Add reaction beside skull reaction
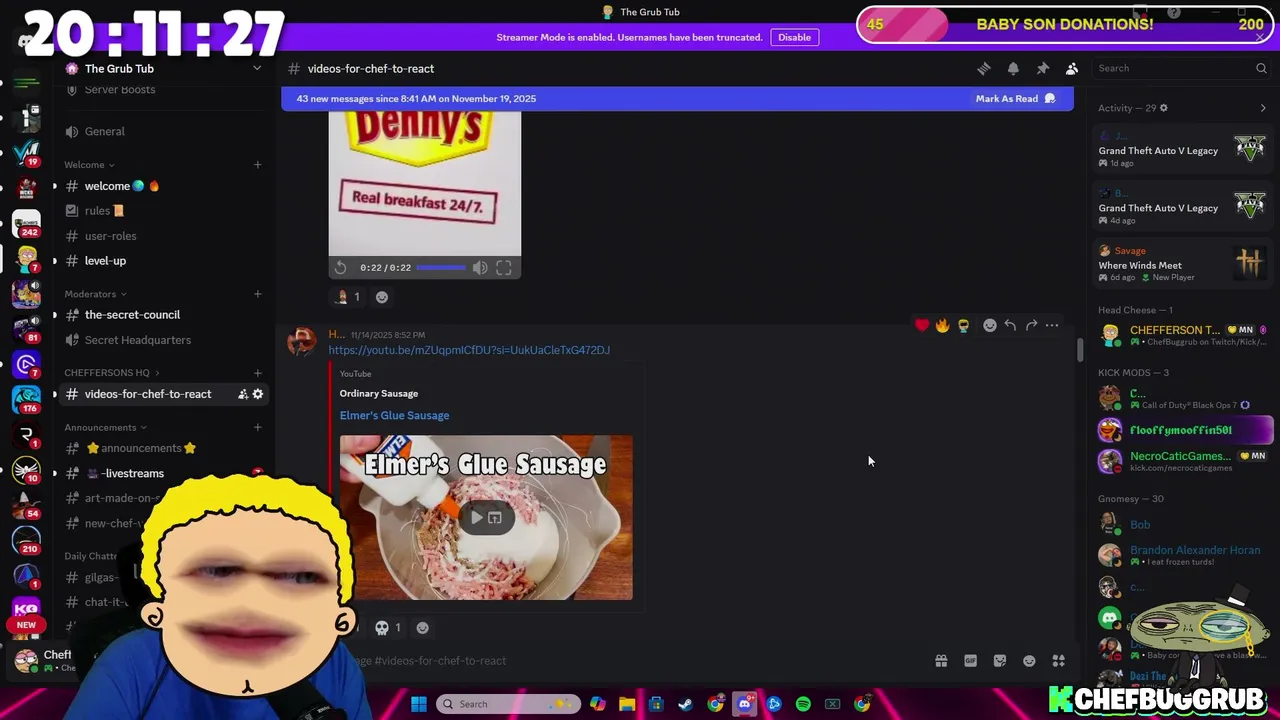 pyautogui.click(x=422, y=628)
